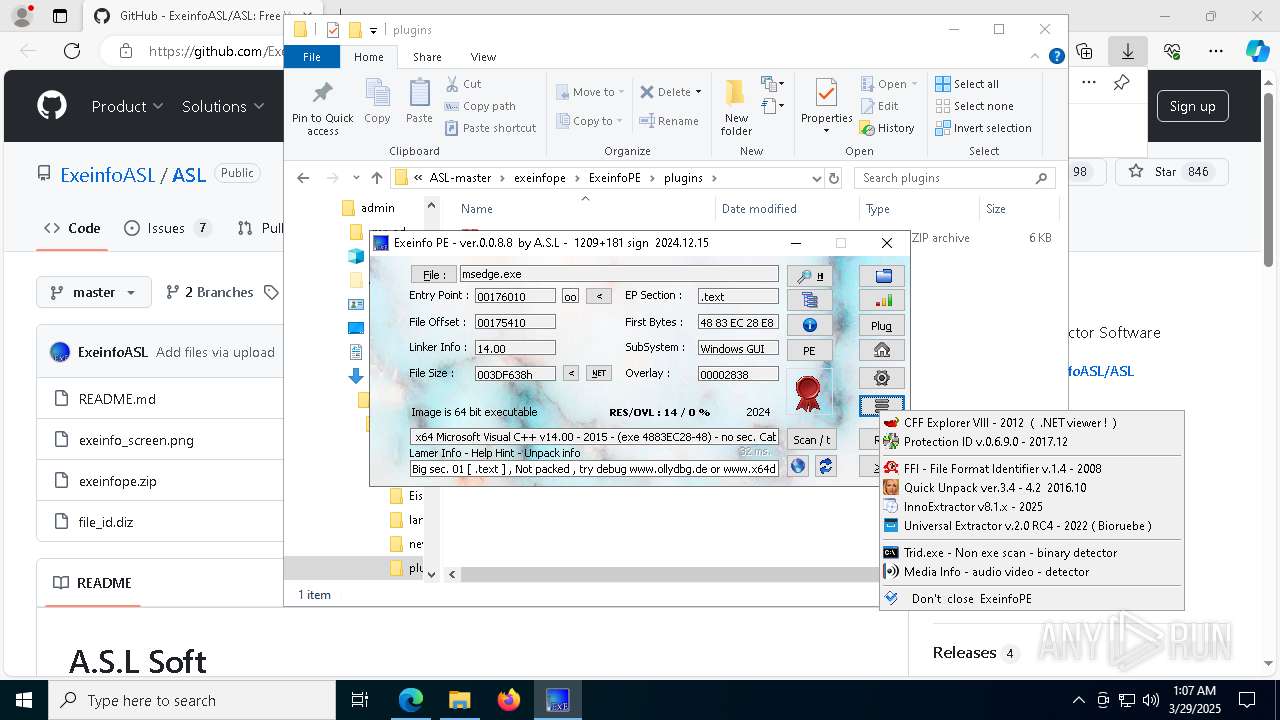Screen dimensions: 1280x720
Task: Choose FFI - File Format Identifier entry
Action: click(x=1032, y=468)
